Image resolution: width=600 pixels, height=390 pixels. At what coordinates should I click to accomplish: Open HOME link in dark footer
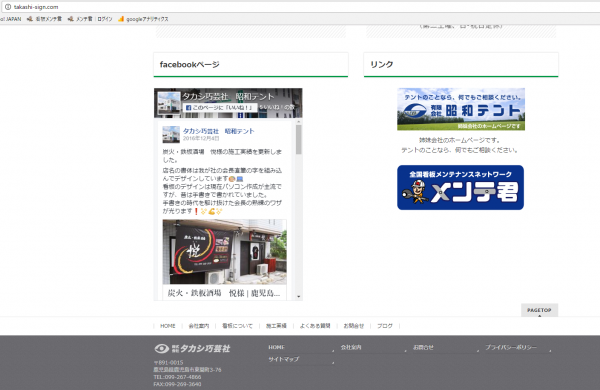coord(276,348)
